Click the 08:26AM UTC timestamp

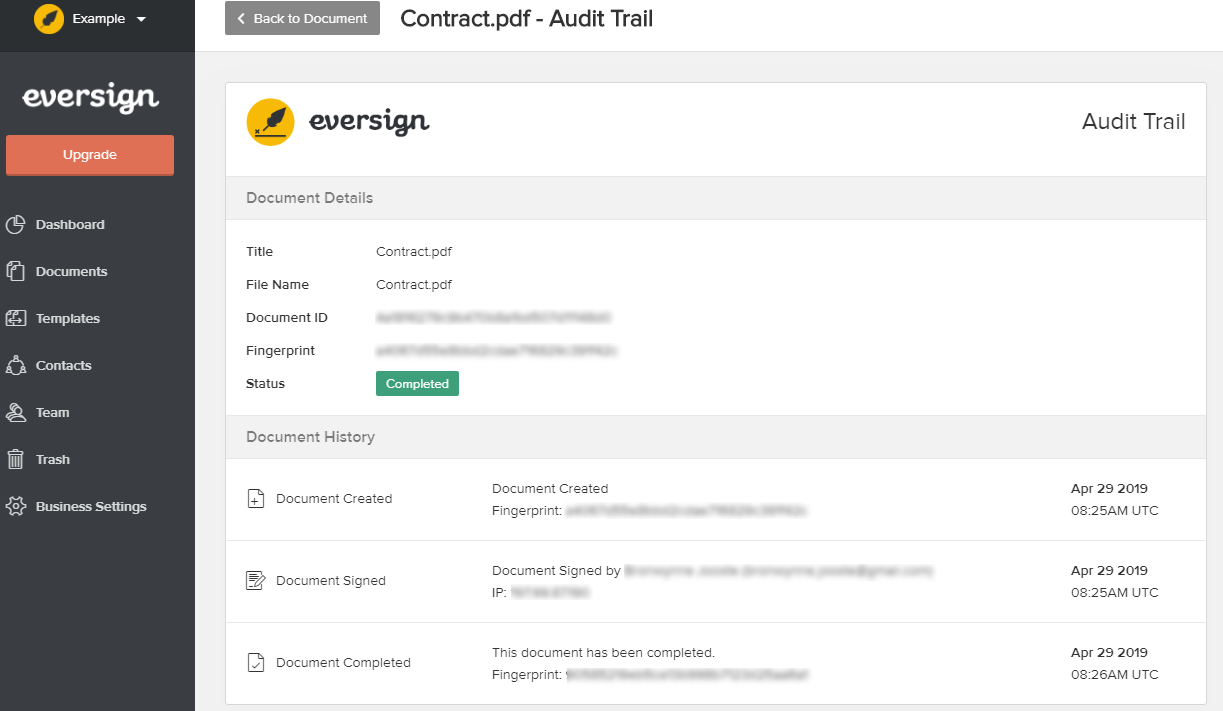coord(1115,675)
